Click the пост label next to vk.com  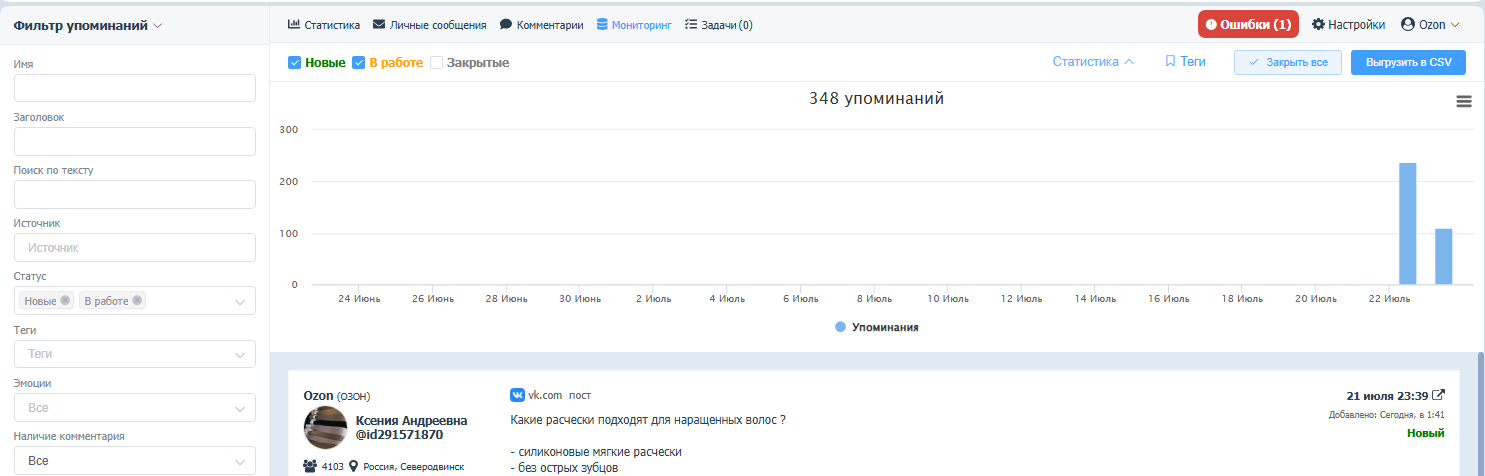(x=580, y=396)
